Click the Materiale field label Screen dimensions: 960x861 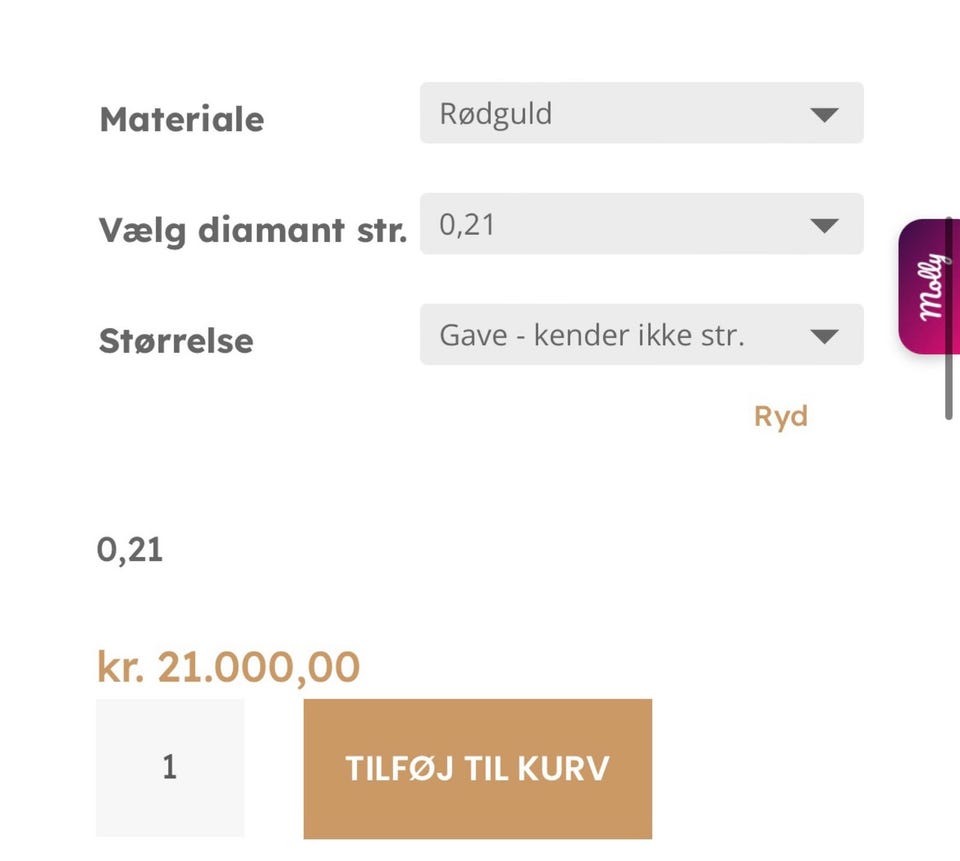point(182,119)
